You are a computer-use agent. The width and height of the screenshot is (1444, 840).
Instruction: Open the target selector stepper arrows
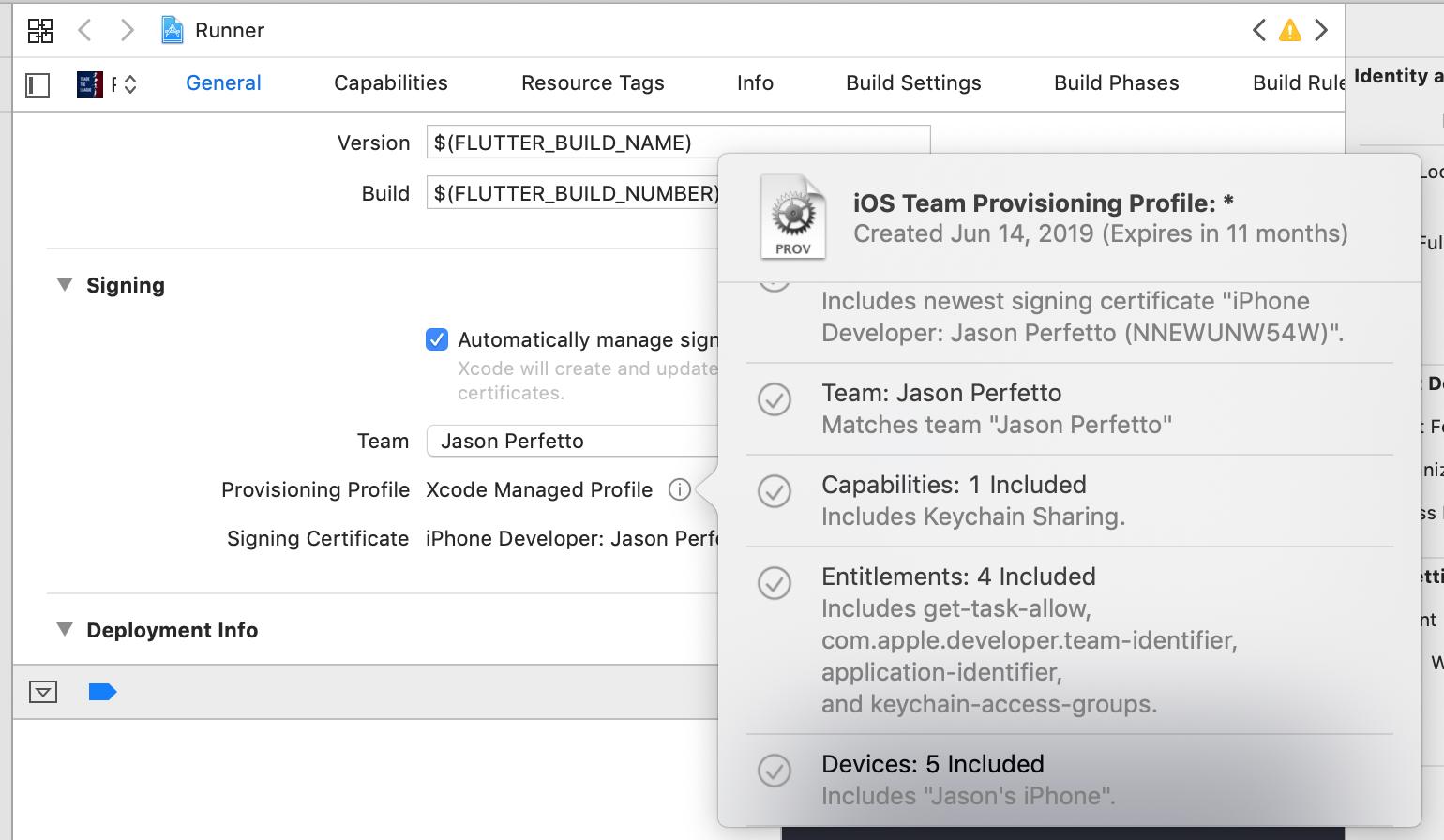[130, 84]
